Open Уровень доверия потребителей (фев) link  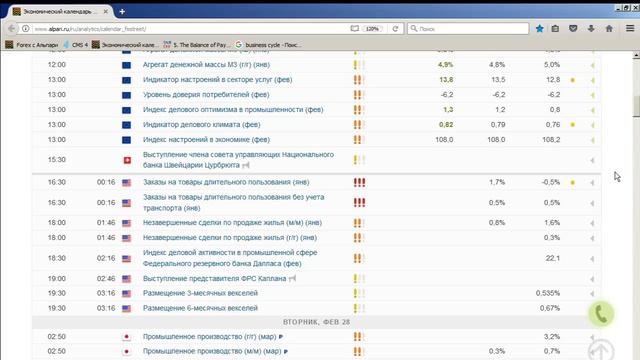click(206, 95)
